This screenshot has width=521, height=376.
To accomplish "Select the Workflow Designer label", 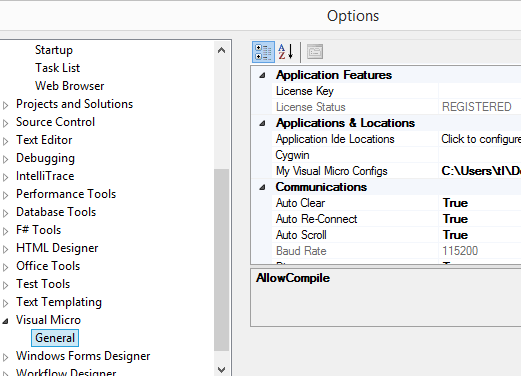I will (66, 372).
